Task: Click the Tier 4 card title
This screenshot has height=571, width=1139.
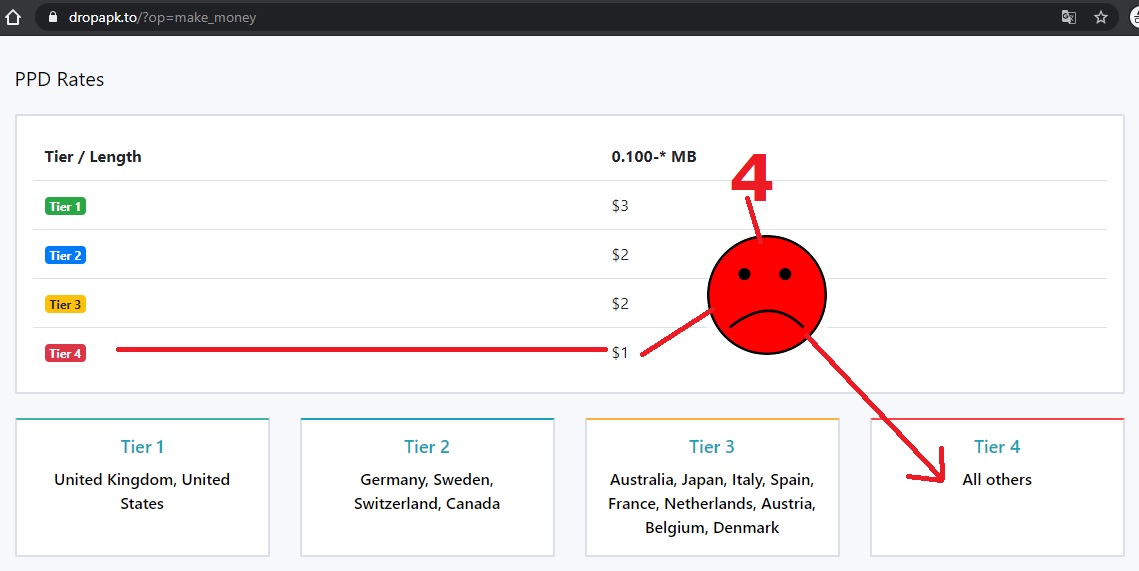Action: (997, 446)
